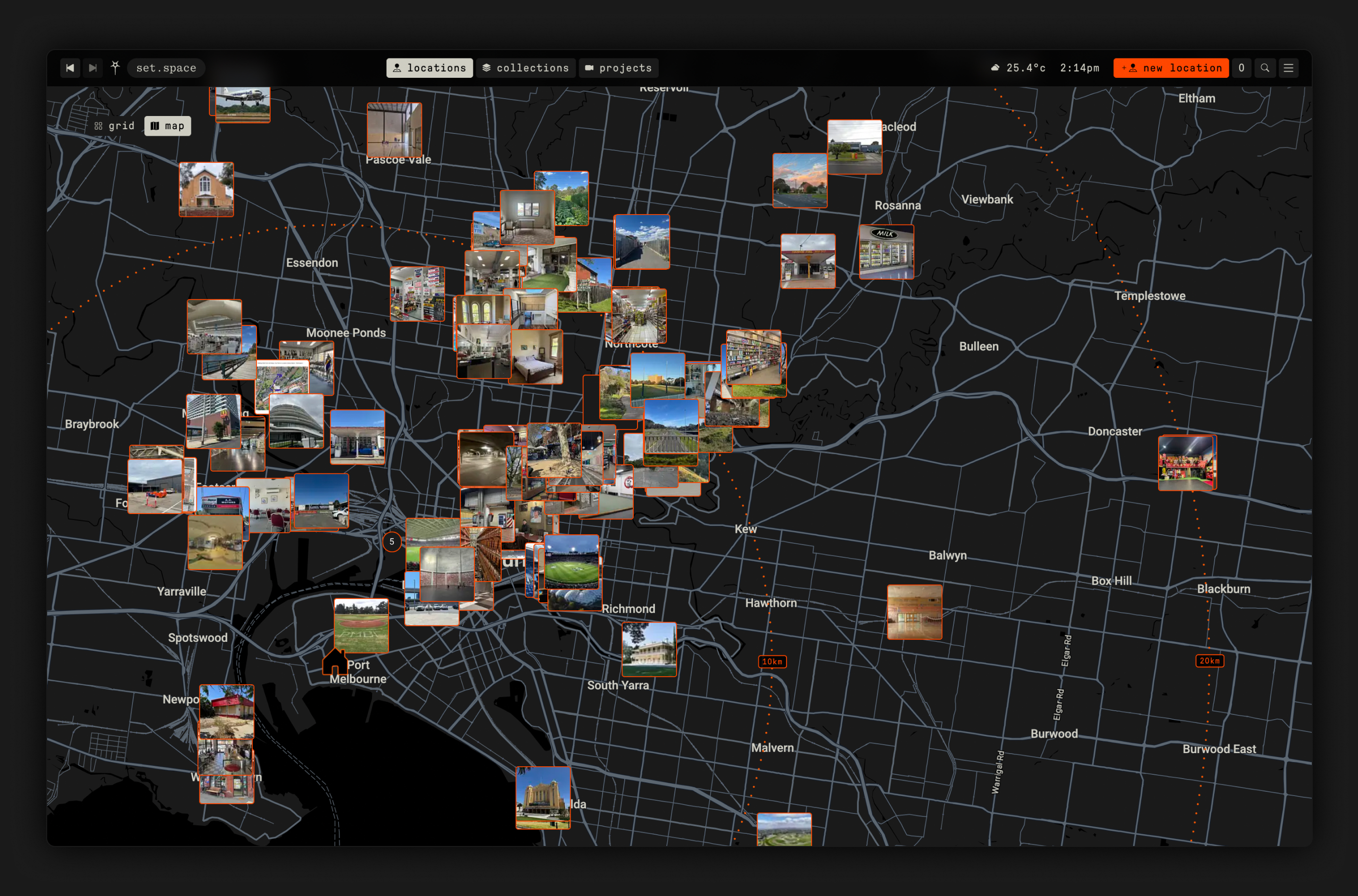
Task: Click the Yarraville map label
Action: (182, 591)
